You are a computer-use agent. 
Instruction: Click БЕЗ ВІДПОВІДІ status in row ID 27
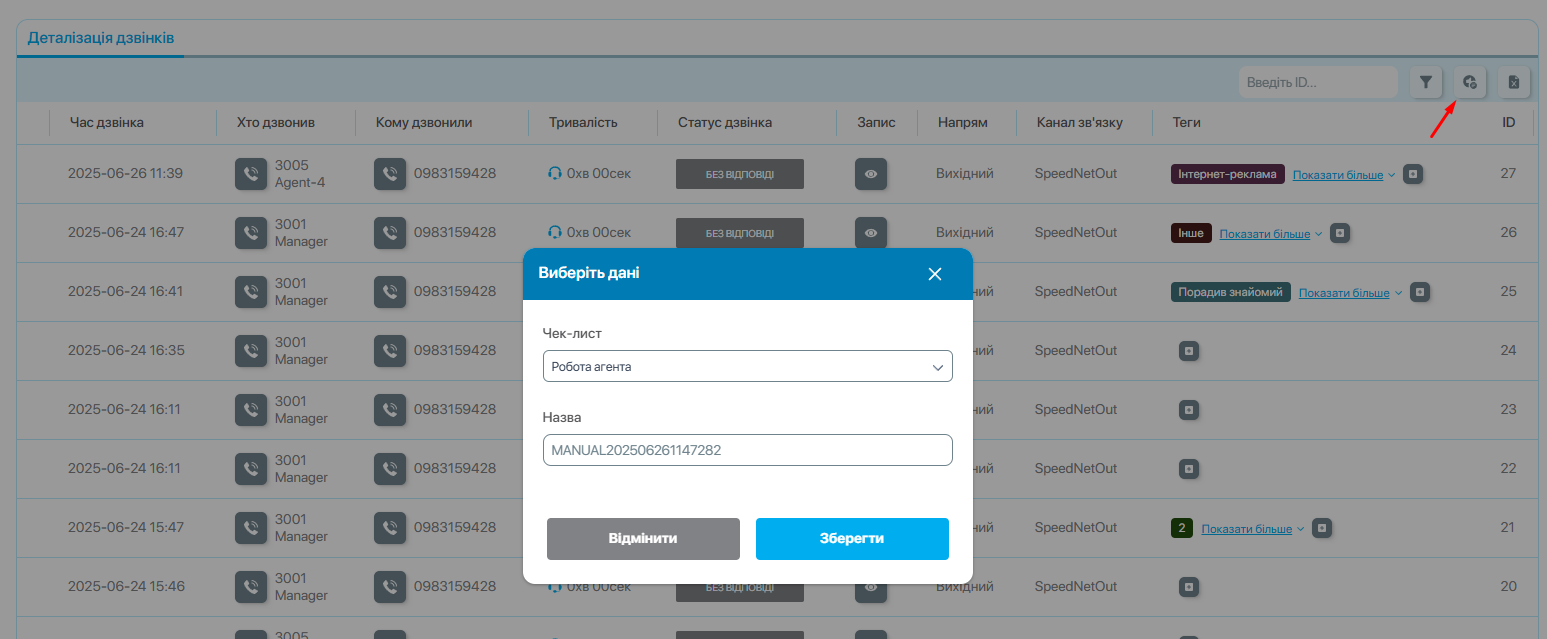(740, 174)
